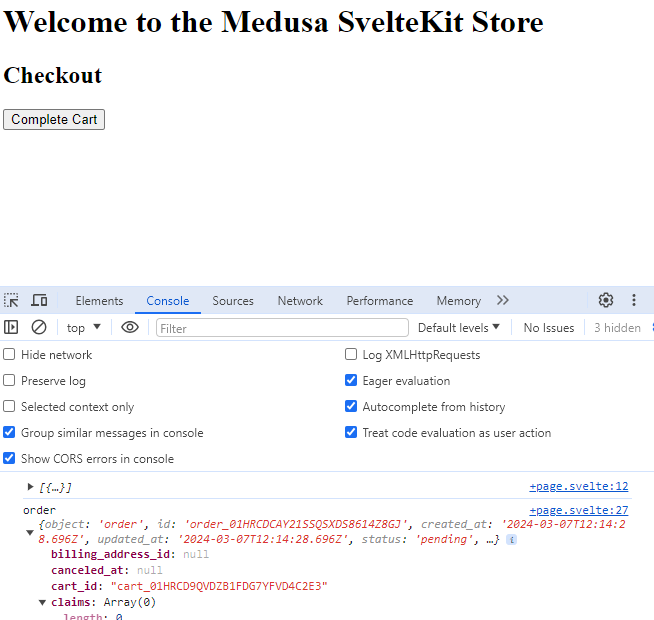Open the +page.svelte:12 source link
The width and height of the screenshot is (654, 620).
click(x=579, y=486)
